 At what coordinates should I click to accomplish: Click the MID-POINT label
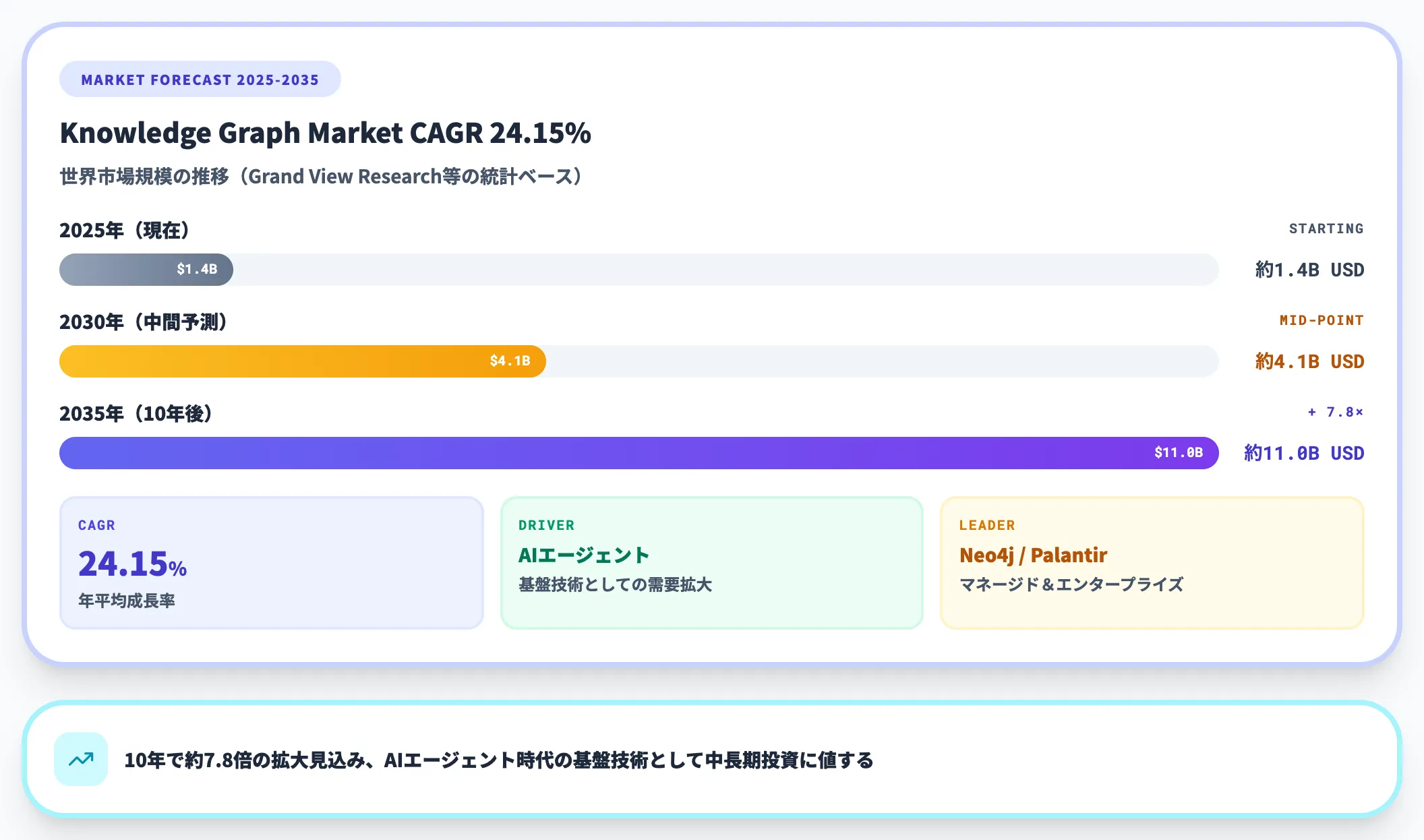pyautogui.click(x=1321, y=320)
